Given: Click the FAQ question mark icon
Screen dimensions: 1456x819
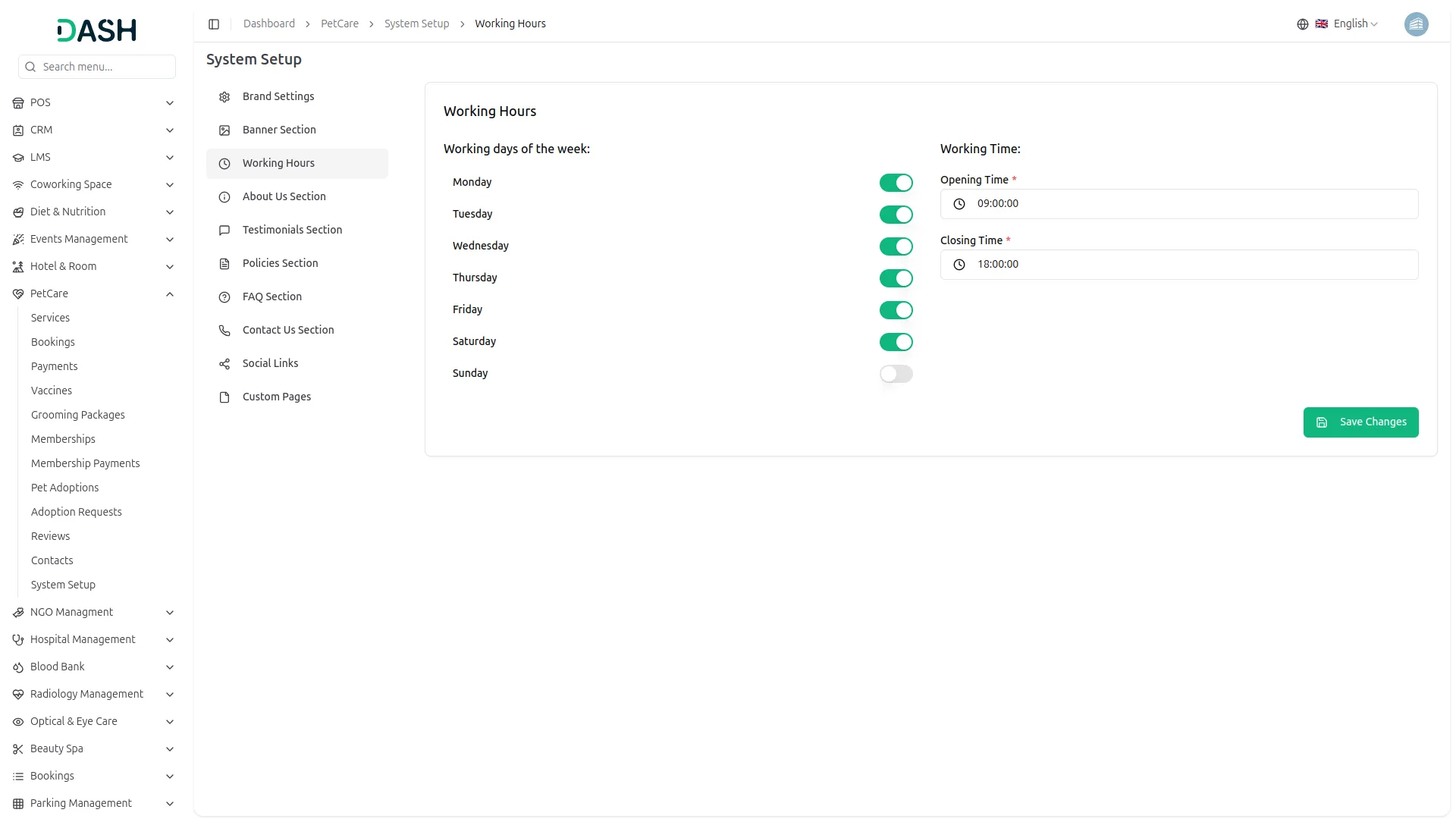Looking at the screenshot, I should click(224, 297).
